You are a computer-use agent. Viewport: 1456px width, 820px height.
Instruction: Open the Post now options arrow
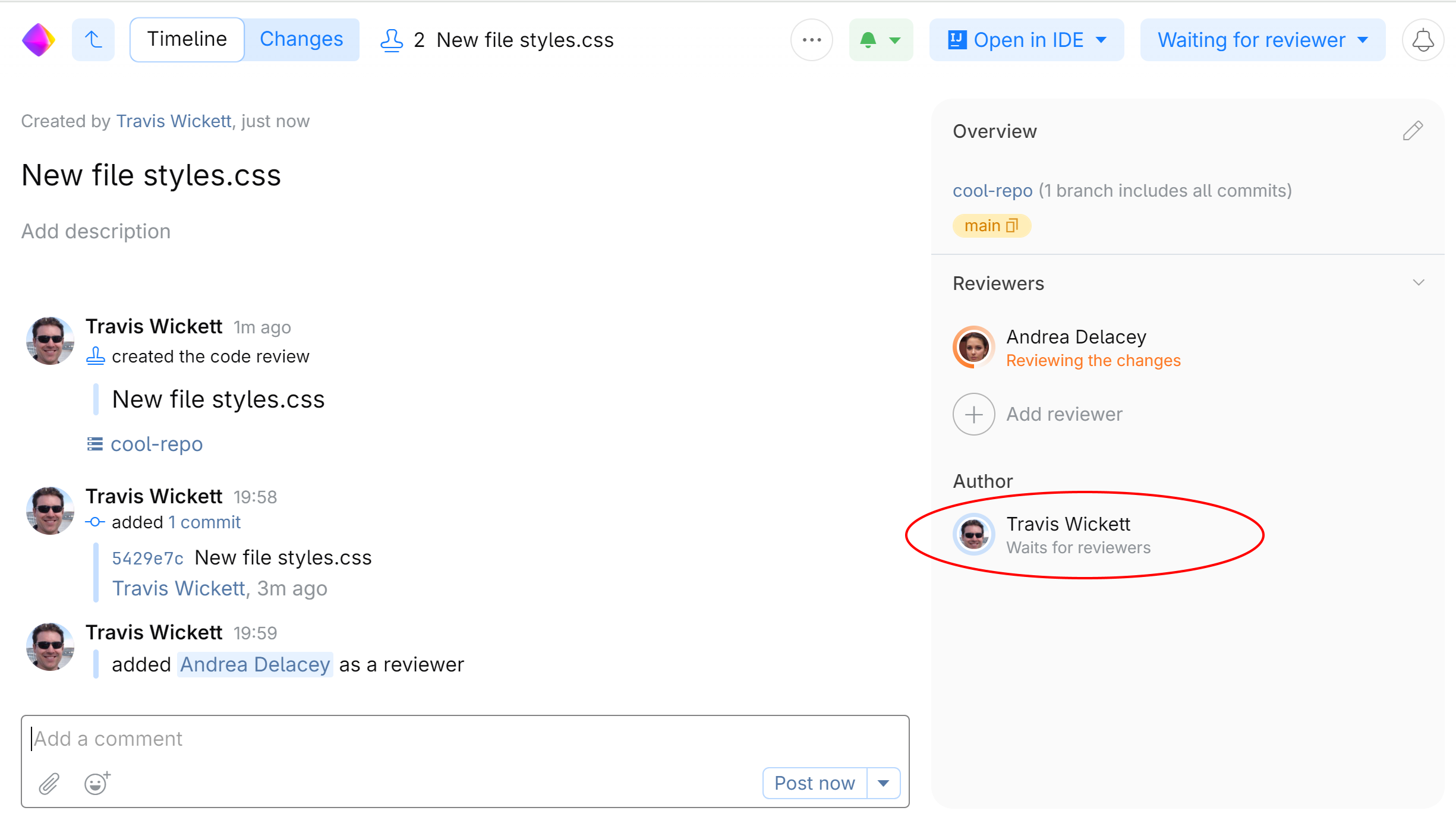884,783
